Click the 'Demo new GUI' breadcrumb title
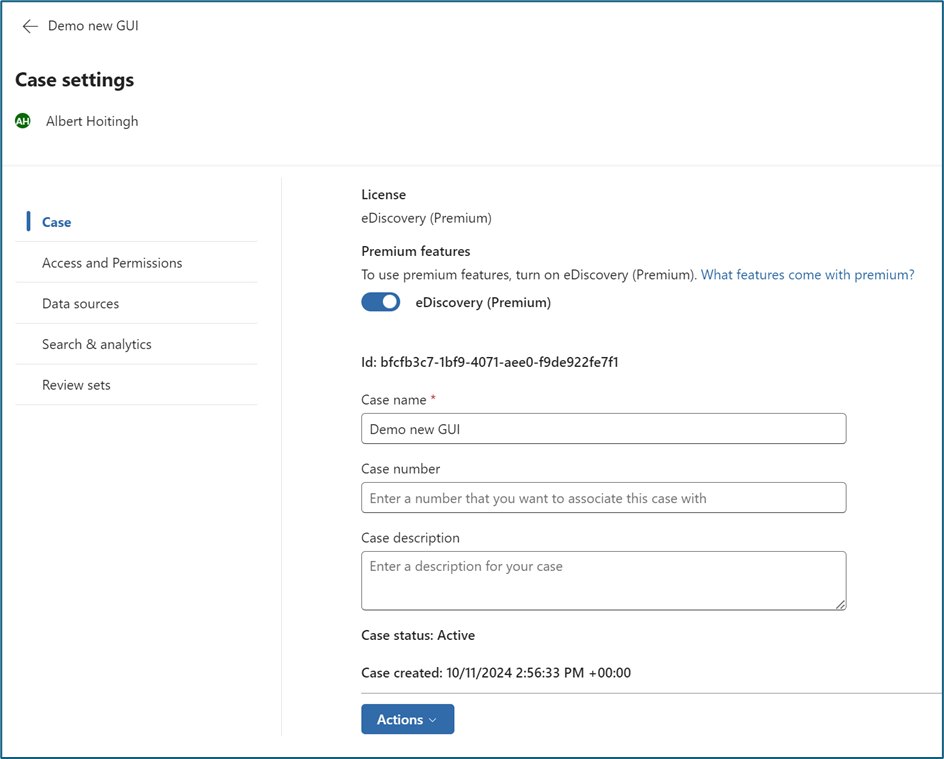The height and width of the screenshot is (759, 944). pyautogui.click(x=93, y=26)
